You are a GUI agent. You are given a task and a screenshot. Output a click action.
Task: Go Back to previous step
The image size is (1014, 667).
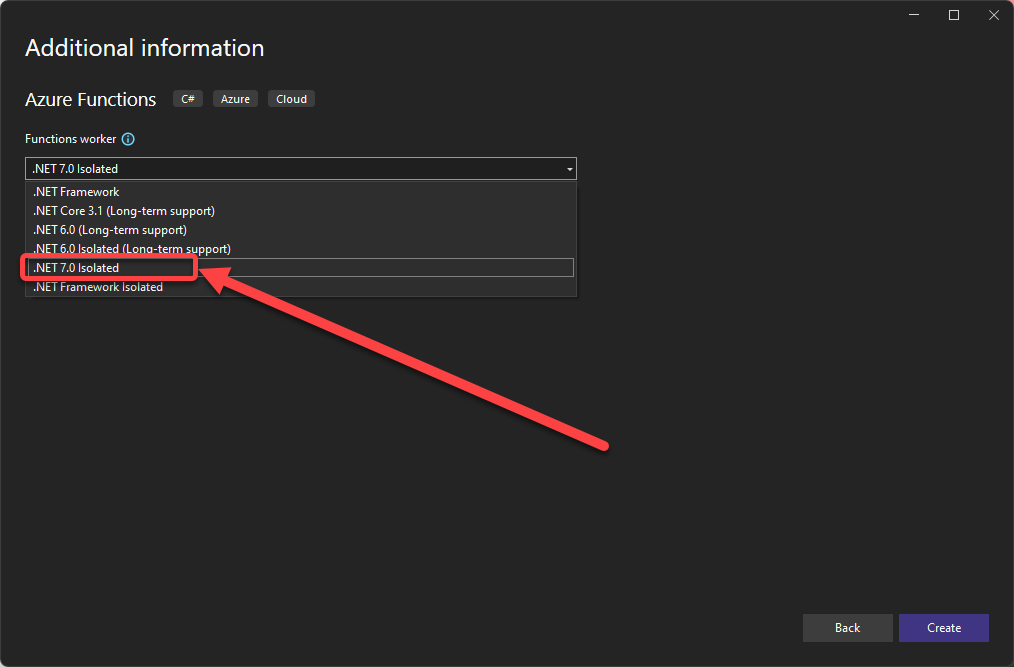pos(847,628)
